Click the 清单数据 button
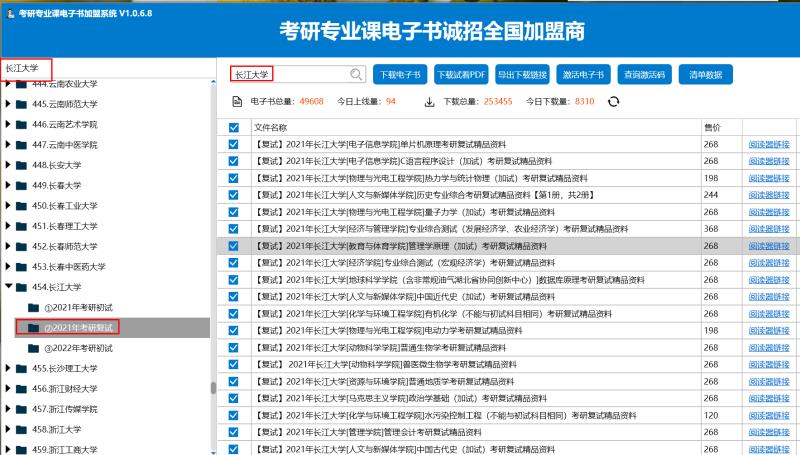Screen dimensions: 800x455 tap(706, 74)
